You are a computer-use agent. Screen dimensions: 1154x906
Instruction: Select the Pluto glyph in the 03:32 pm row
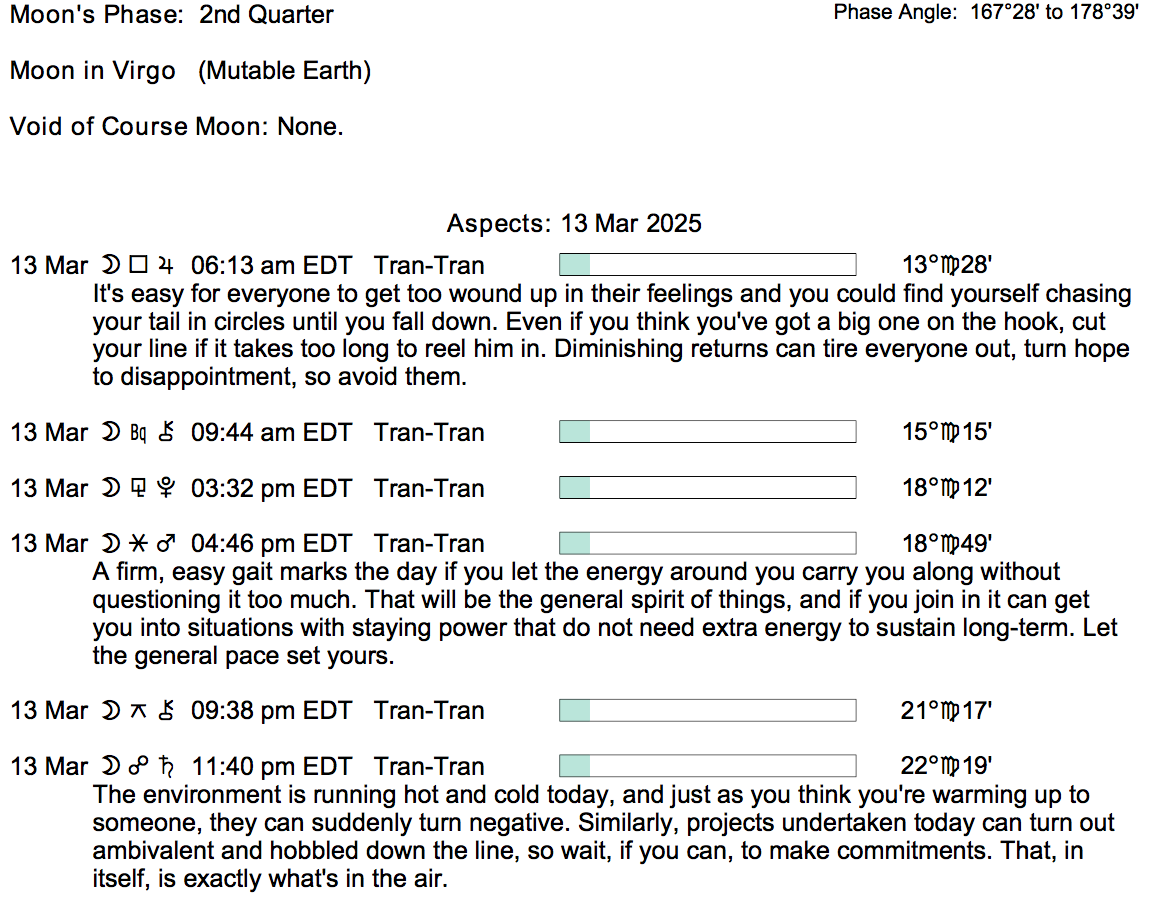167,489
